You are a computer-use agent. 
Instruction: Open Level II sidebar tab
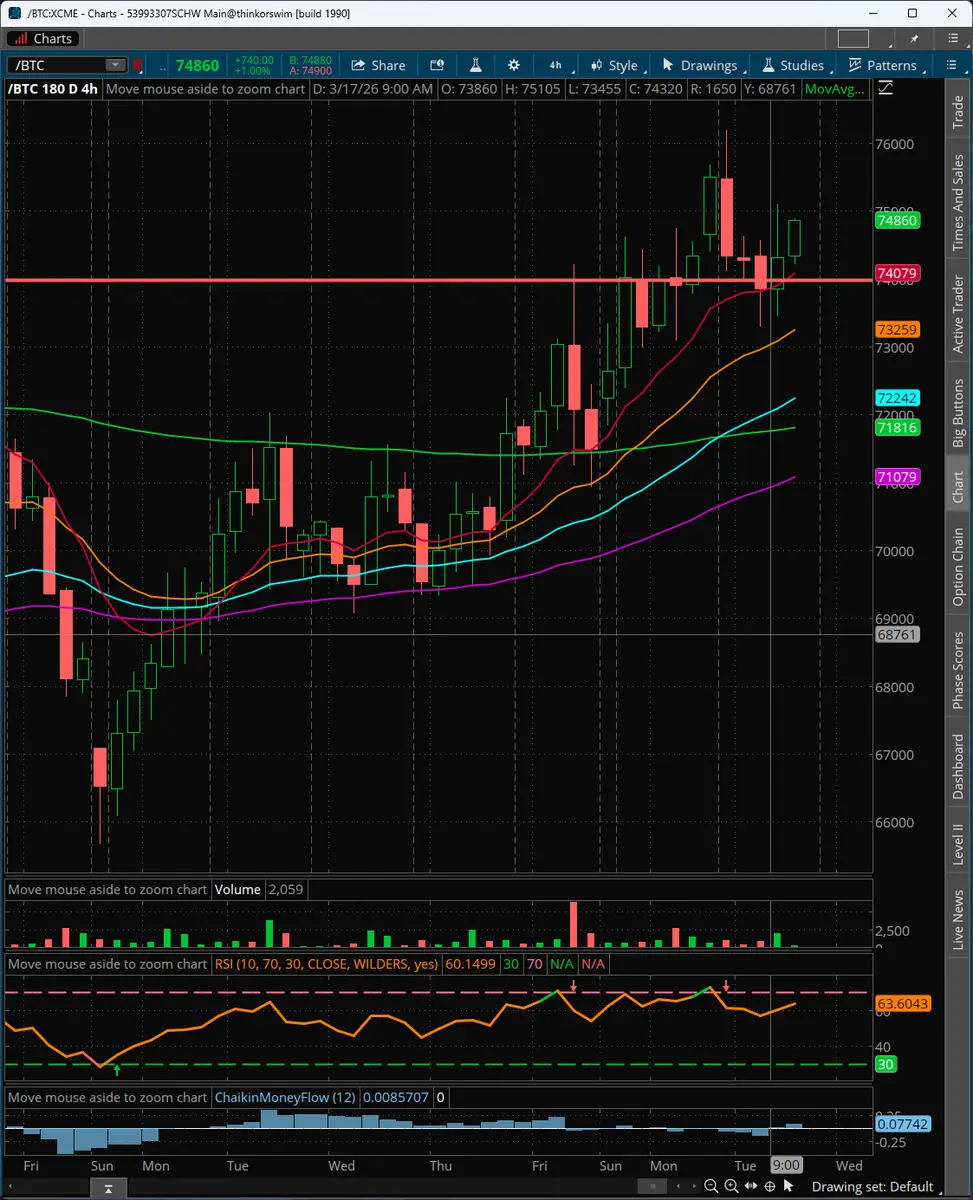click(957, 844)
